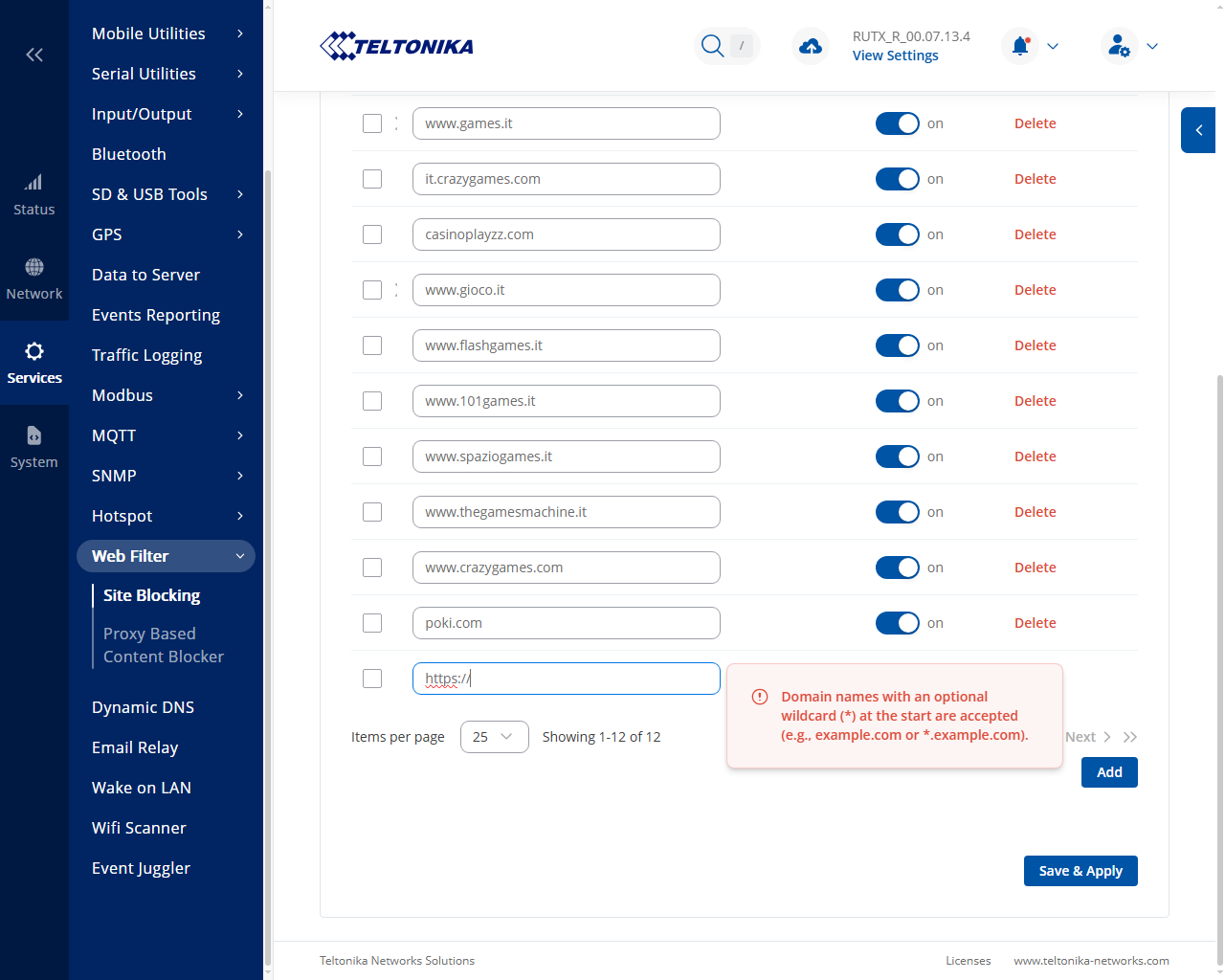This screenshot has width=1225, height=980.
Task: Open Proxy Based Content Blocker
Action: click(x=164, y=645)
